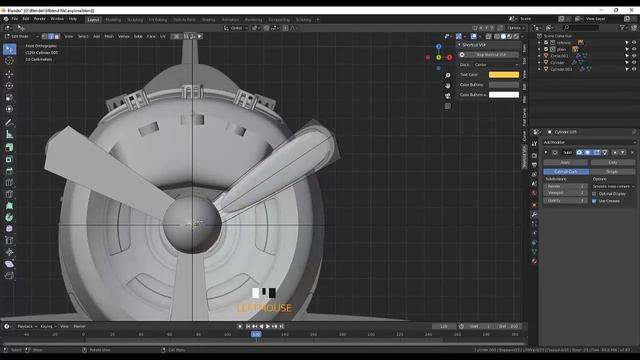Open the File menu
Image resolution: width=640 pixels, height=360 pixels.
click(15, 19)
